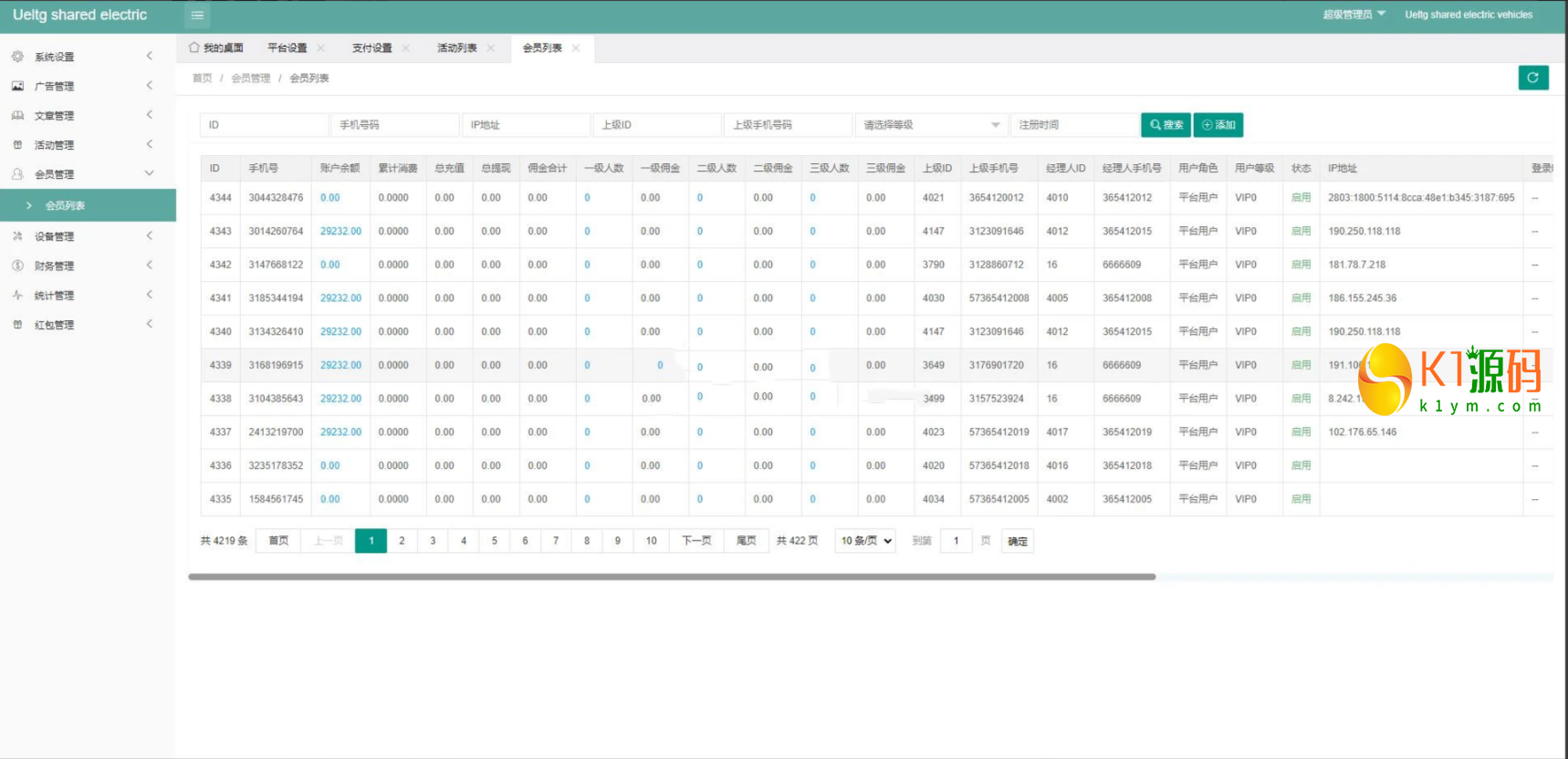Expand the 超级管理员 user dropdown

(1354, 15)
